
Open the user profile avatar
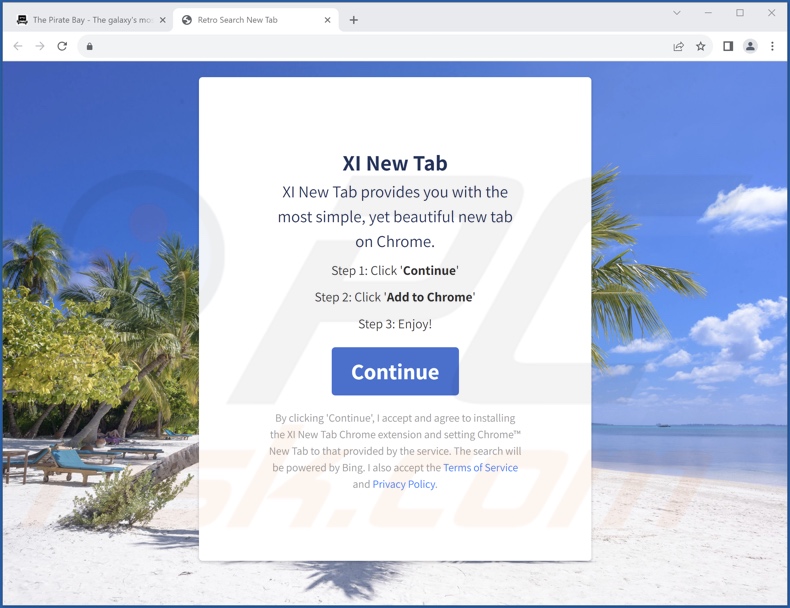750,46
